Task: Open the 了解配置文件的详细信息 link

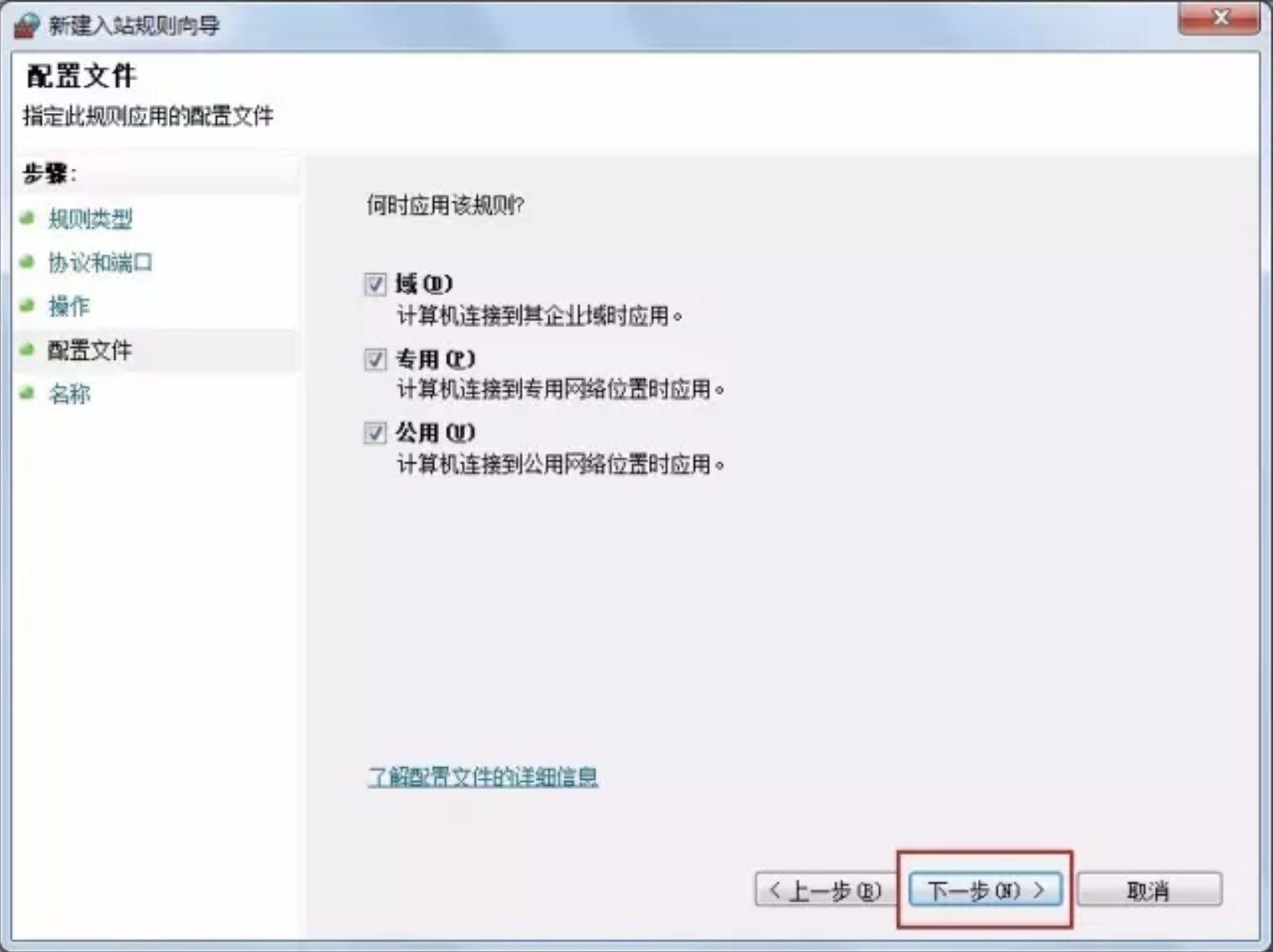Action: (483, 777)
